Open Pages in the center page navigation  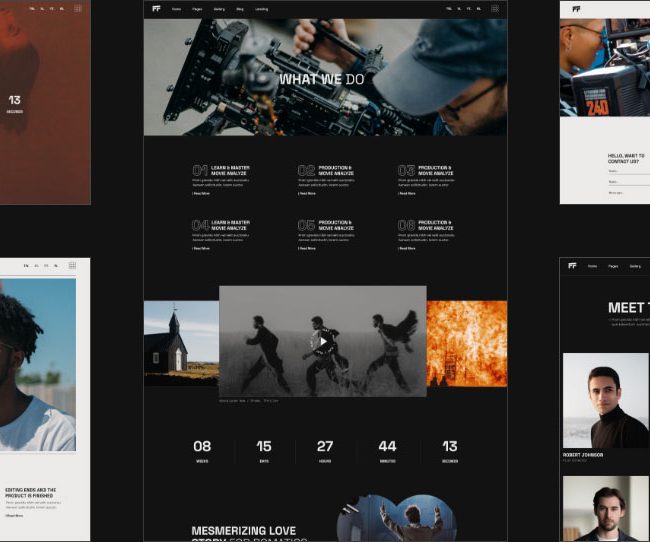(x=197, y=9)
